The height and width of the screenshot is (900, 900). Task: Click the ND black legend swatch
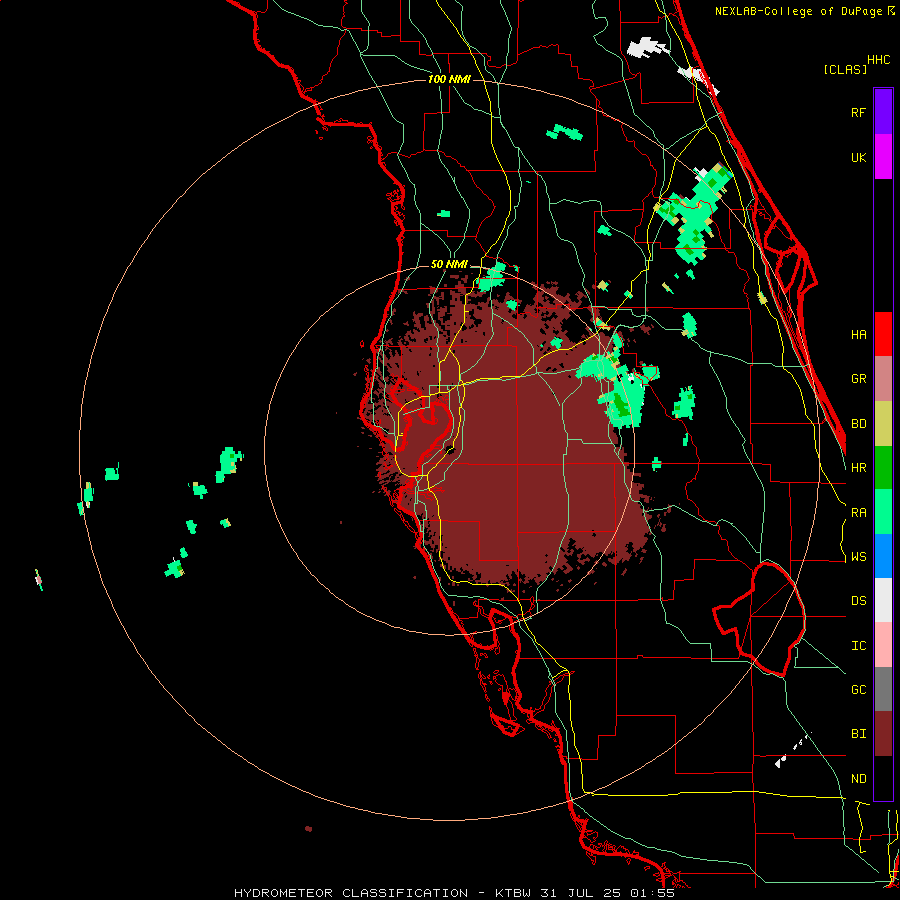[883, 778]
